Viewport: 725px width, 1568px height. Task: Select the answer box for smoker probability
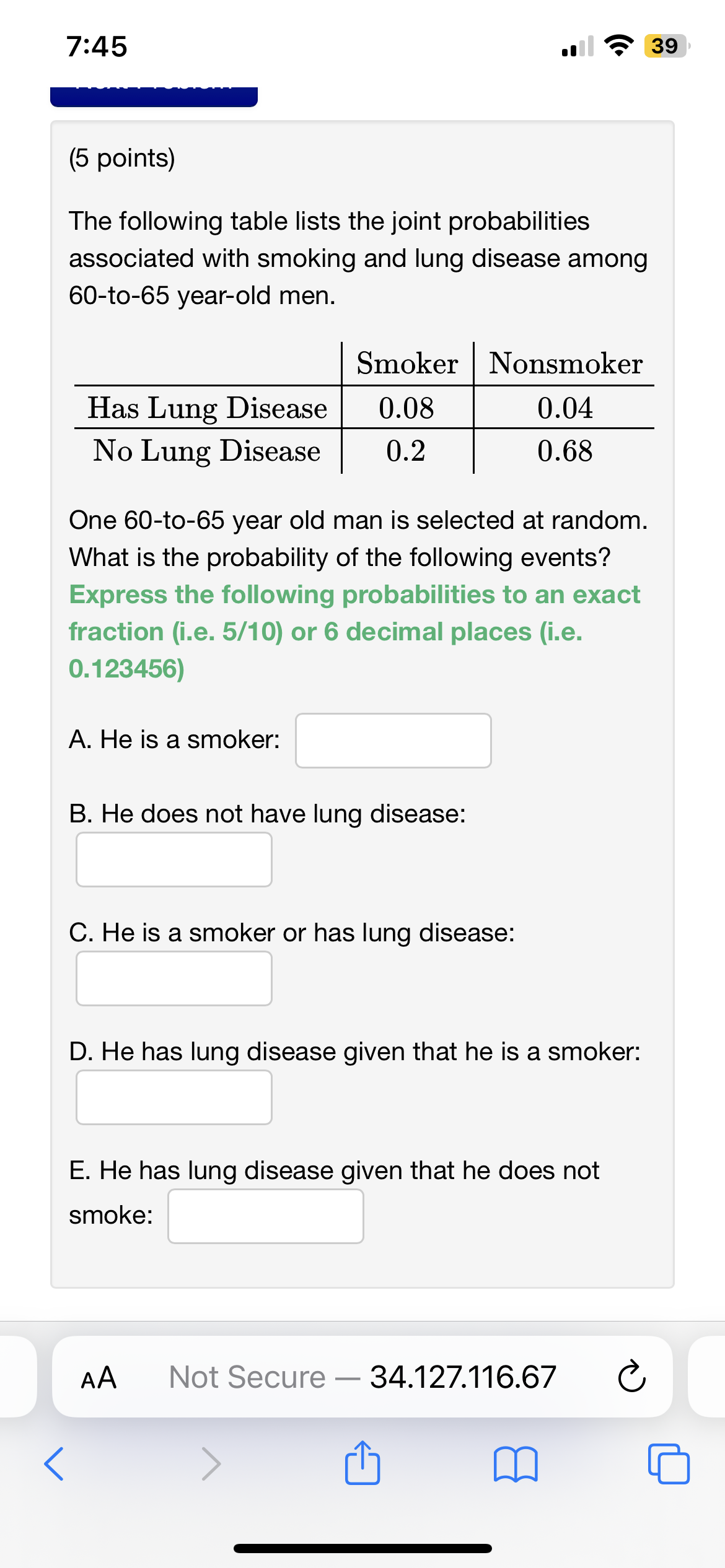[393, 741]
